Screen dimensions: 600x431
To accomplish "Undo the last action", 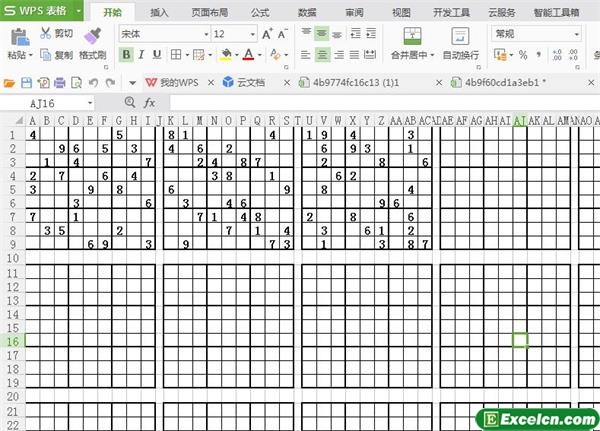I will 94,83.
